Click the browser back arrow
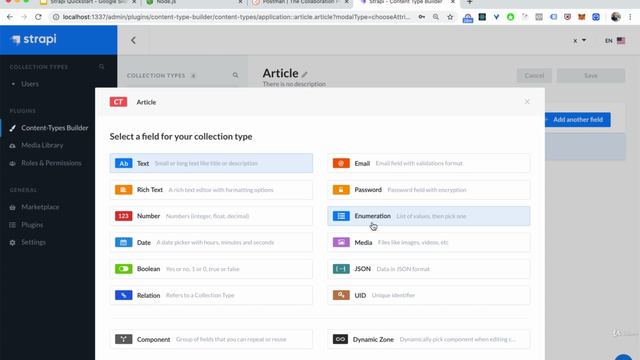Viewport: 640px width, 360px height. 10,17
